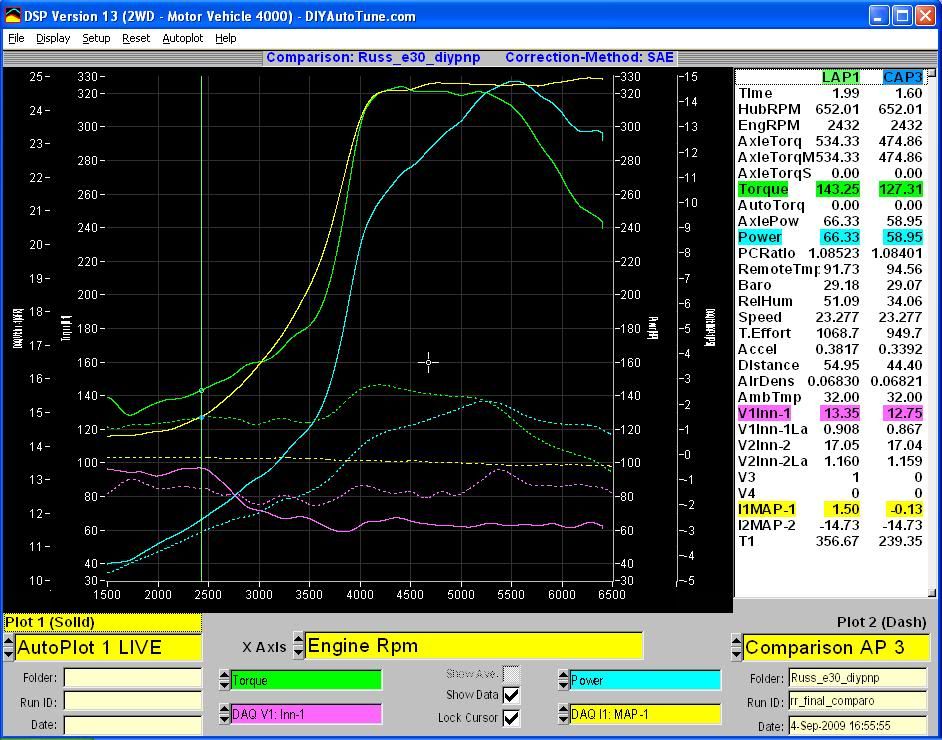Click the Plot 1 Date input field
942x740 pixels.
tap(133, 724)
